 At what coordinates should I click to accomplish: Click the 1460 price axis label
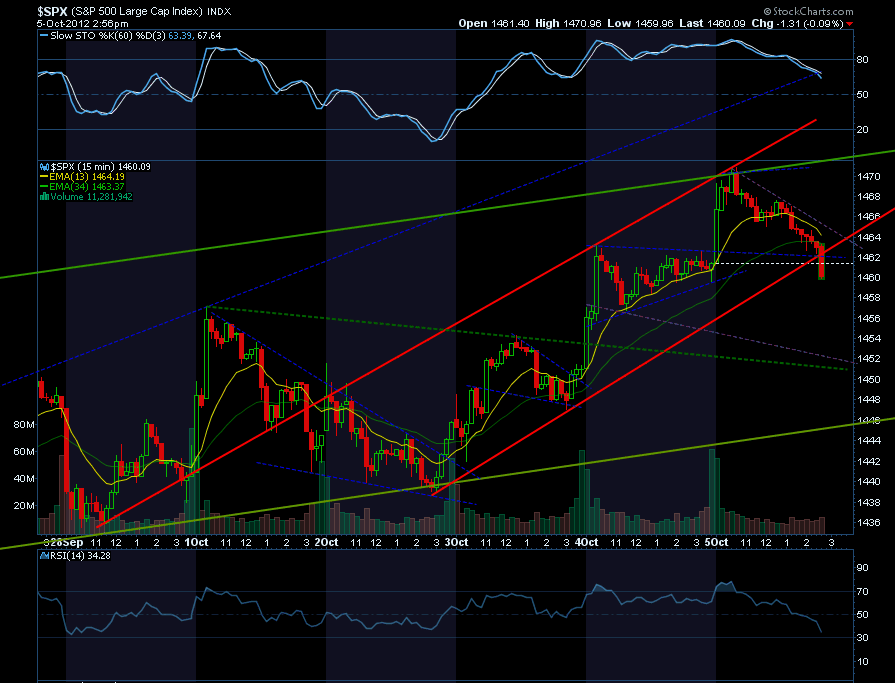(x=869, y=278)
